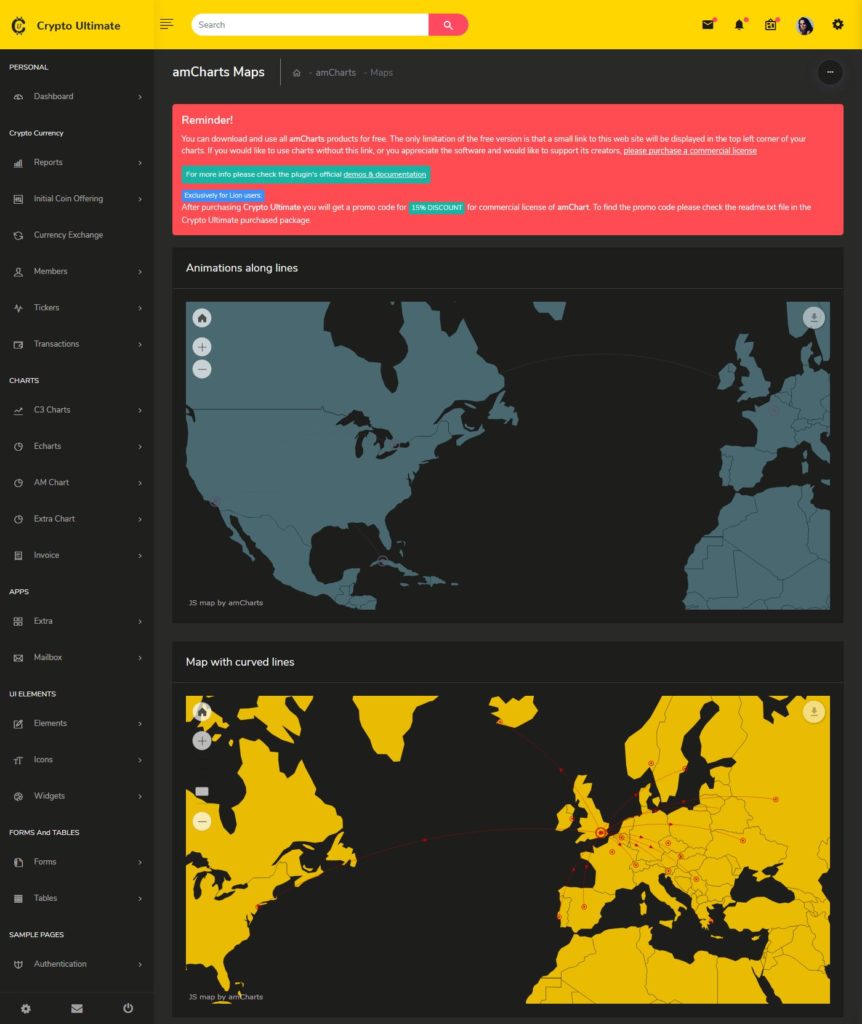This screenshot has height=1024, width=862.
Task: Expand the Dashboard menu chevron
Action: pos(140,97)
